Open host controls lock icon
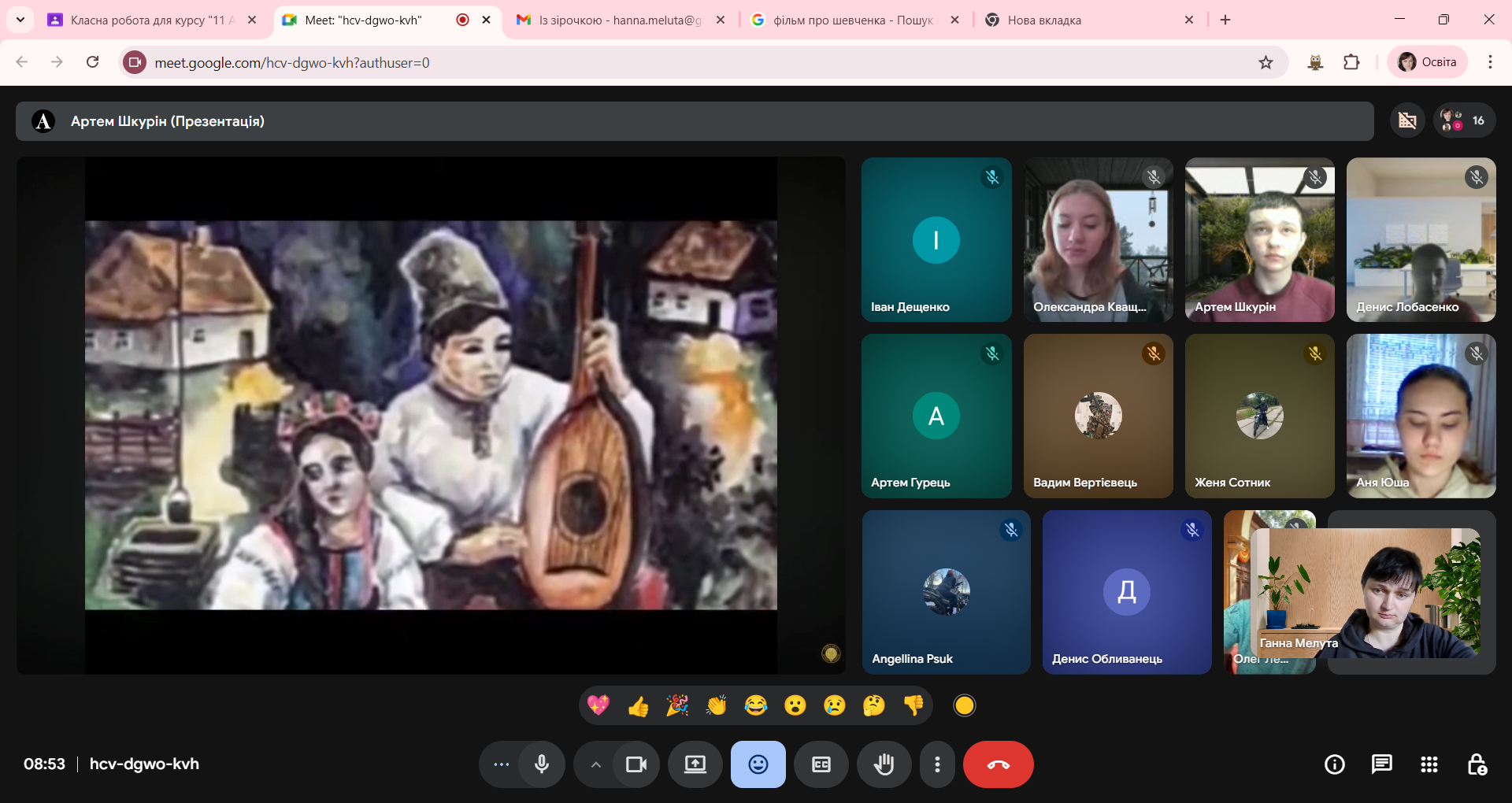The image size is (1512, 803). click(x=1477, y=764)
